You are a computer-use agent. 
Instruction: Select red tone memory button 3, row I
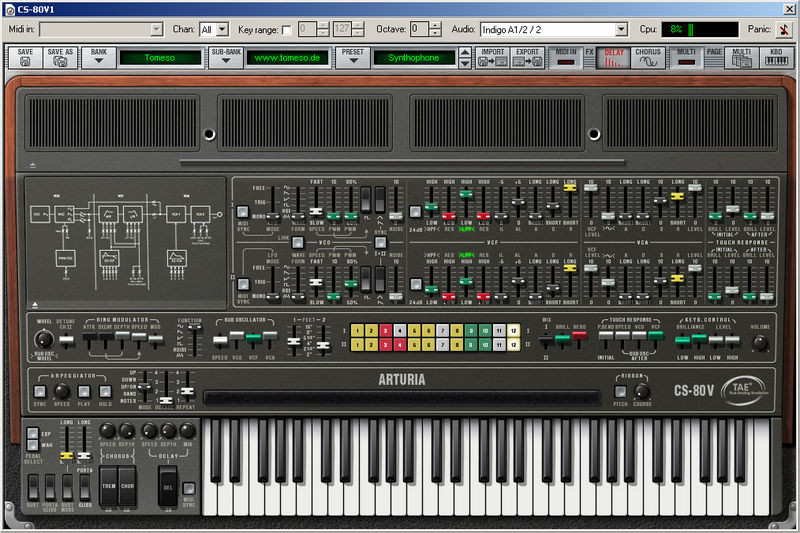[386, 331]
